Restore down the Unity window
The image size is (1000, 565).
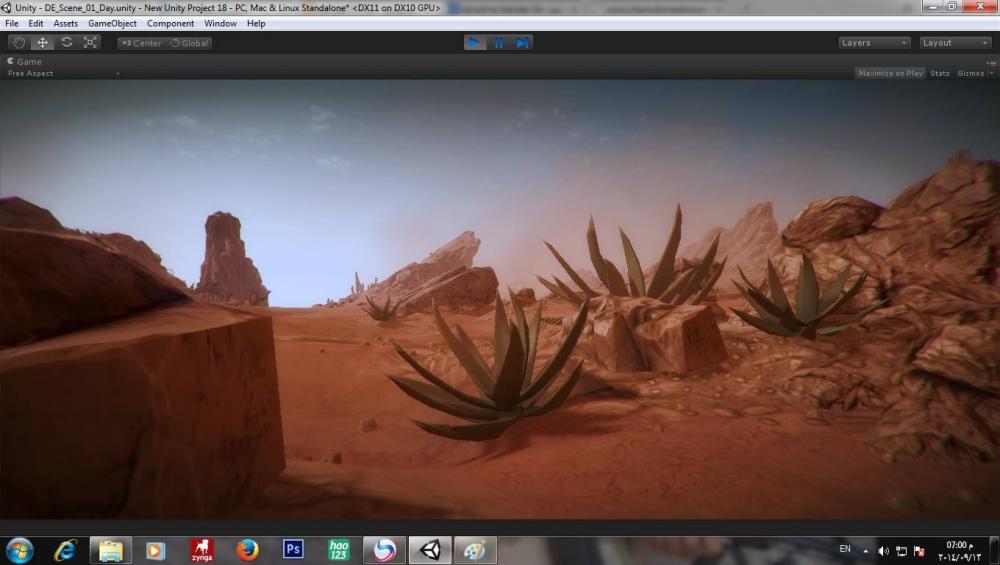pos(952,6)
